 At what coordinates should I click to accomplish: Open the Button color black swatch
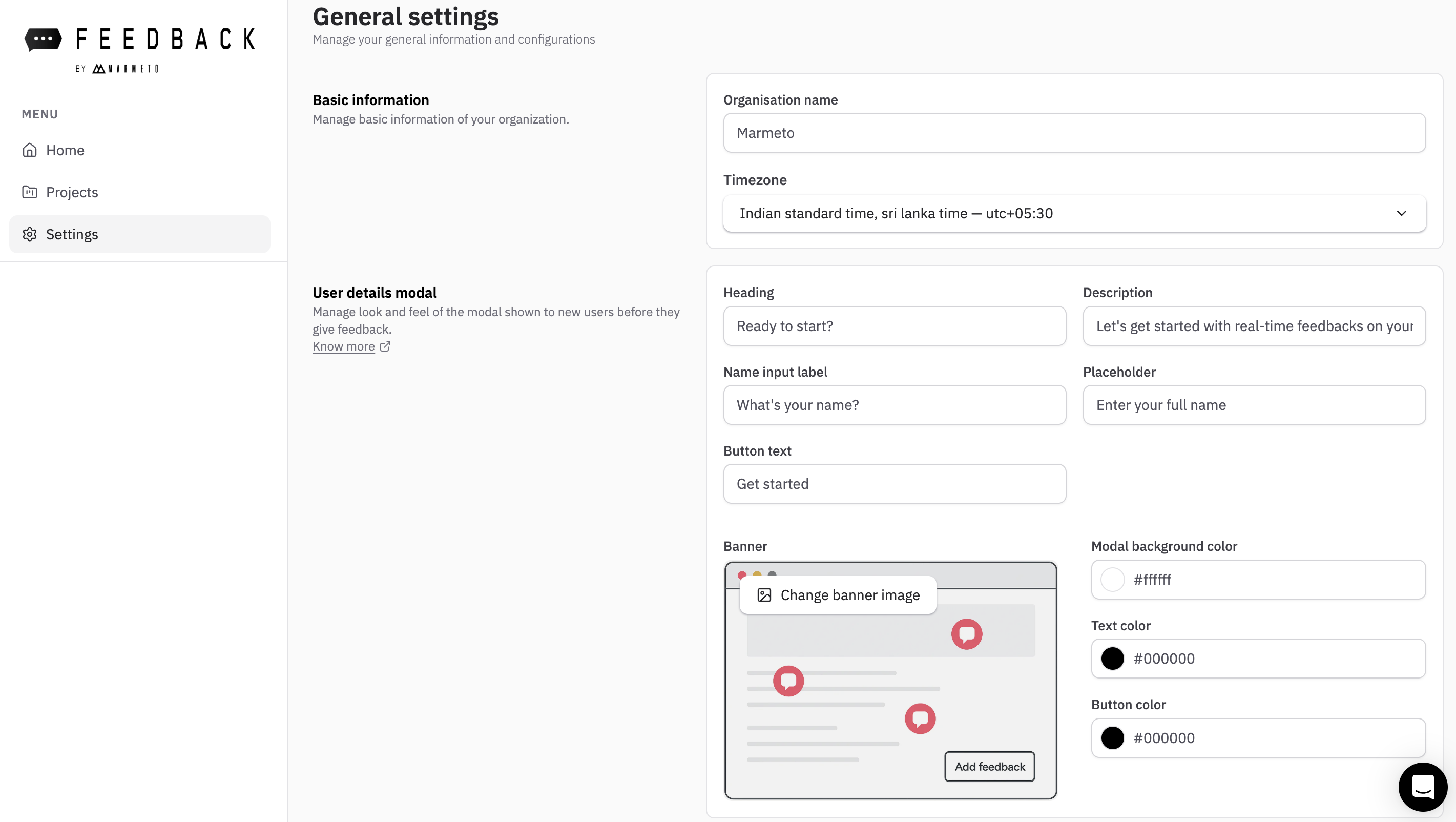[x=1112, y=738]
